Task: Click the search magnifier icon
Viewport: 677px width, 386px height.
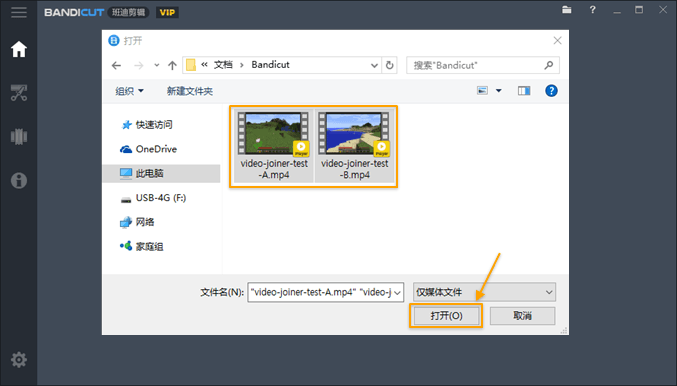Action: (548, 65)
